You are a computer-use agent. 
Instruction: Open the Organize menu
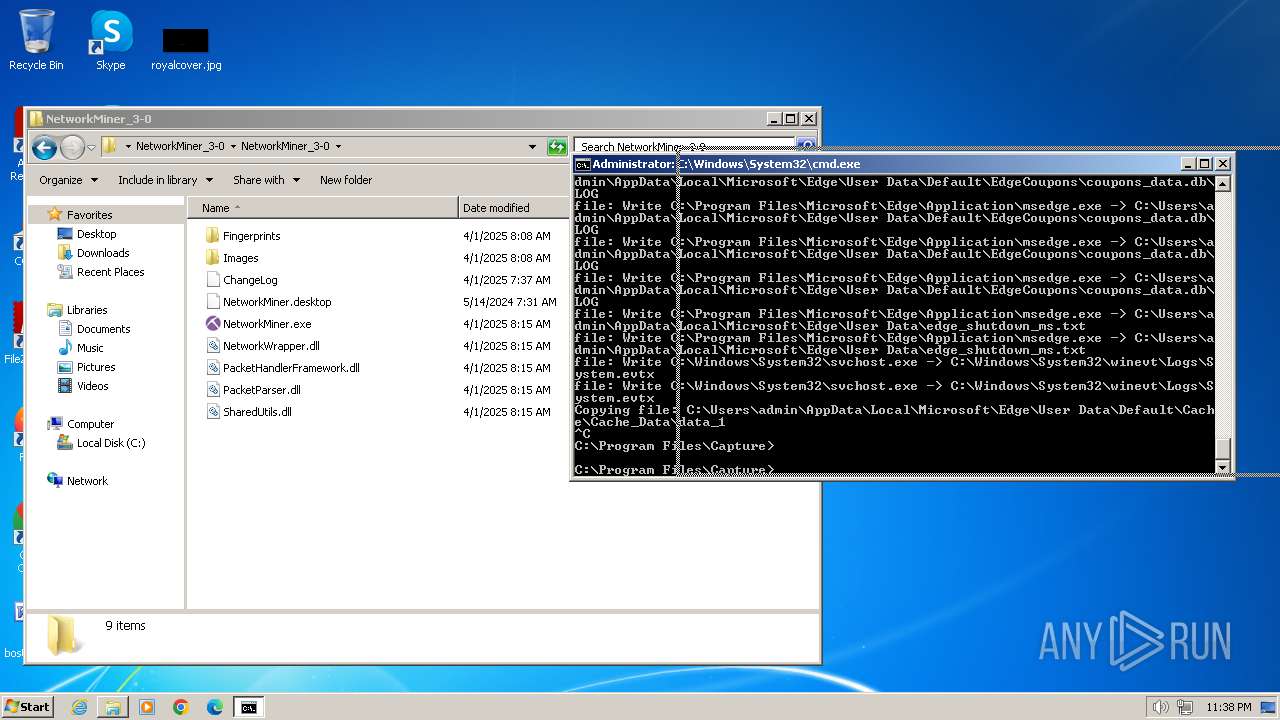pyautogui.click(x=68, y=180)
